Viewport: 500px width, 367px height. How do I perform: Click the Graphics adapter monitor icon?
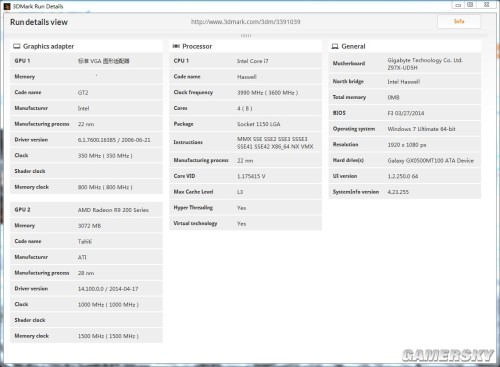tap(17, 46)
